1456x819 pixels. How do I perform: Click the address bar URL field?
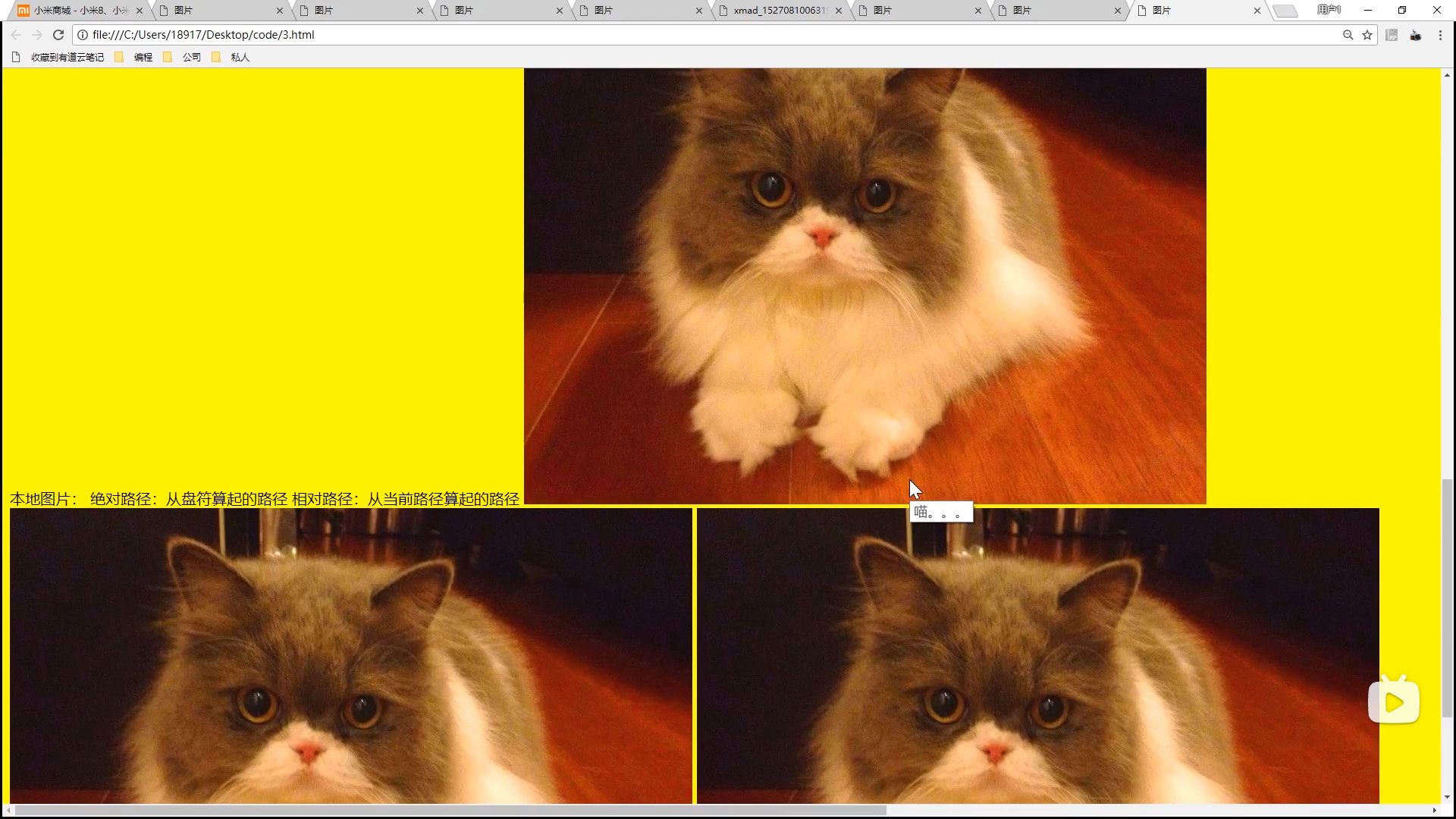tap(682, 35)
